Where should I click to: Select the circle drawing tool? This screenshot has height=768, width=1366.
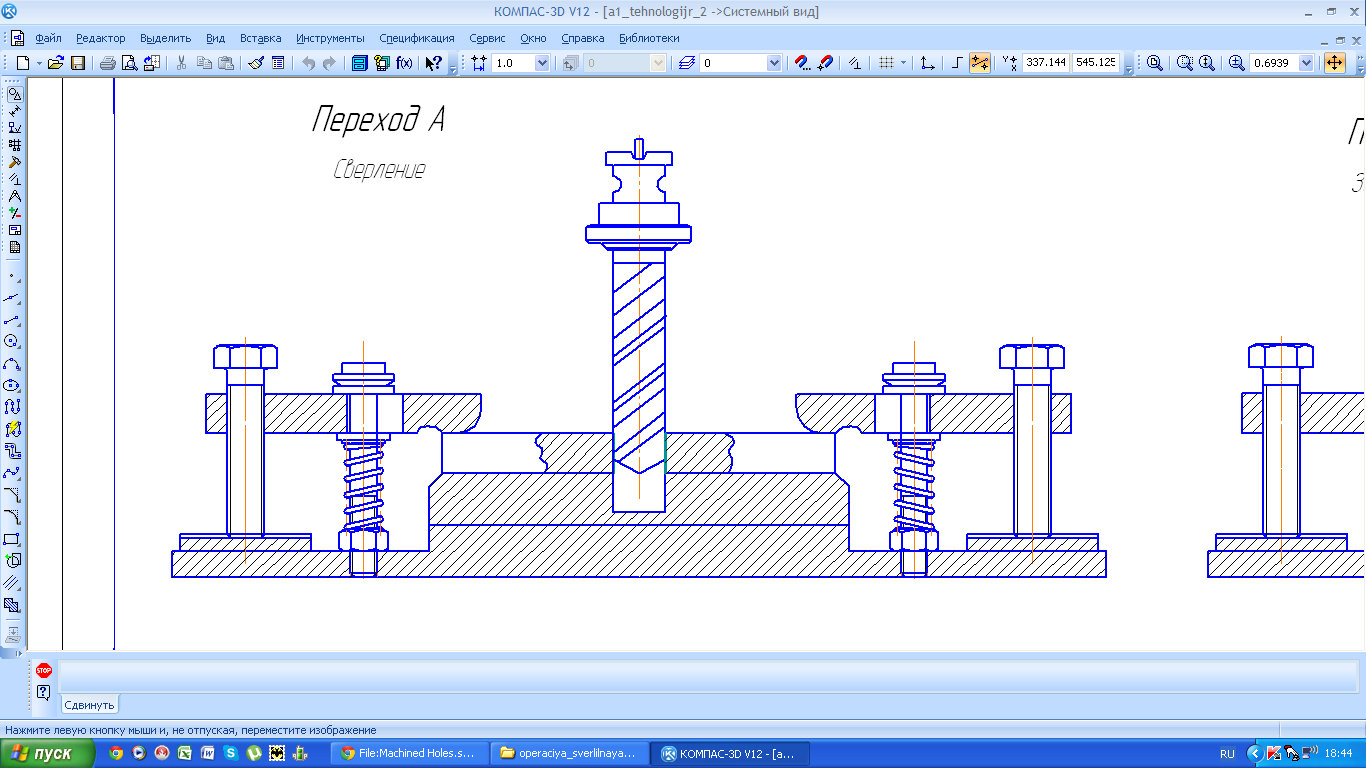[13, 341]
